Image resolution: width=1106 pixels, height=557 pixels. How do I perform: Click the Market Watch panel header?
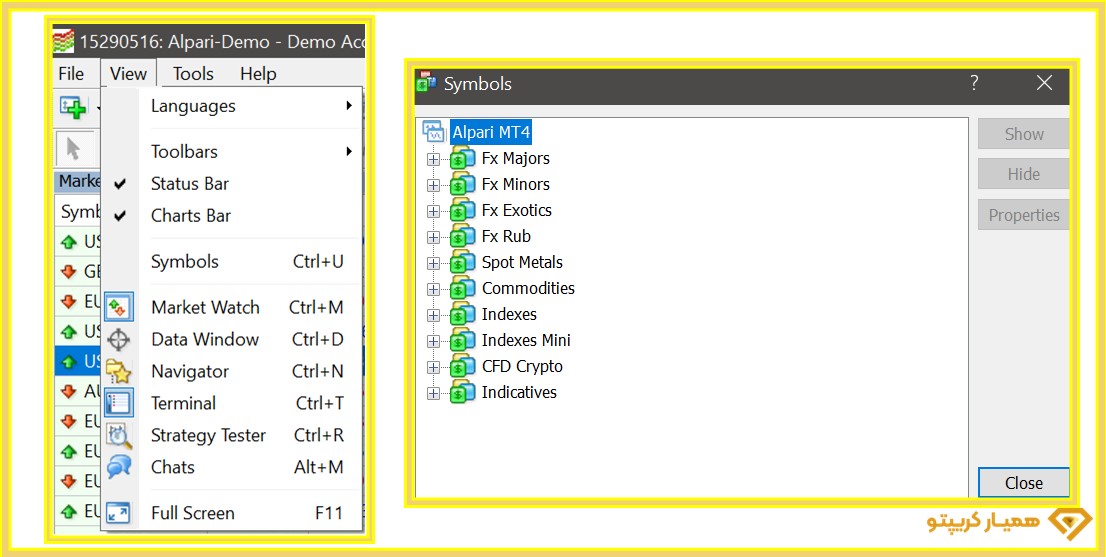pos(78,182)
